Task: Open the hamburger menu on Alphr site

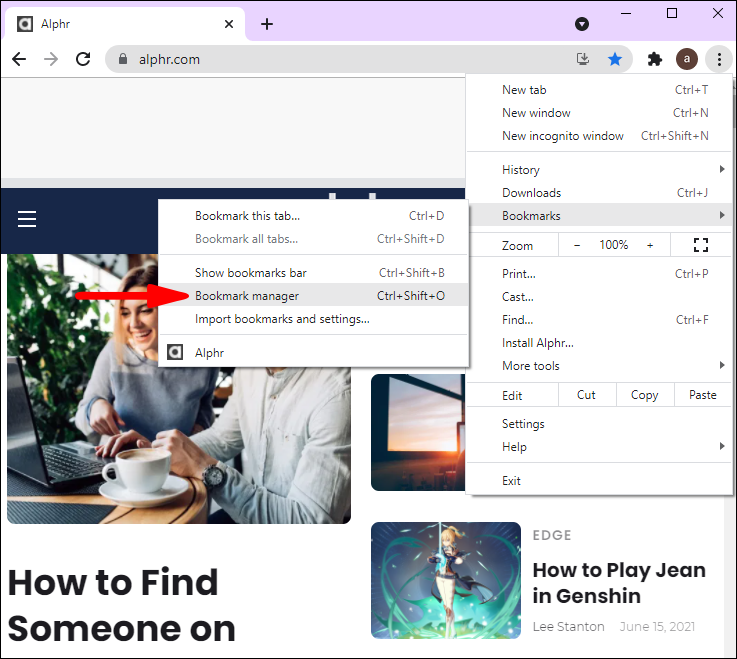Action: click(x=27, y=219)
